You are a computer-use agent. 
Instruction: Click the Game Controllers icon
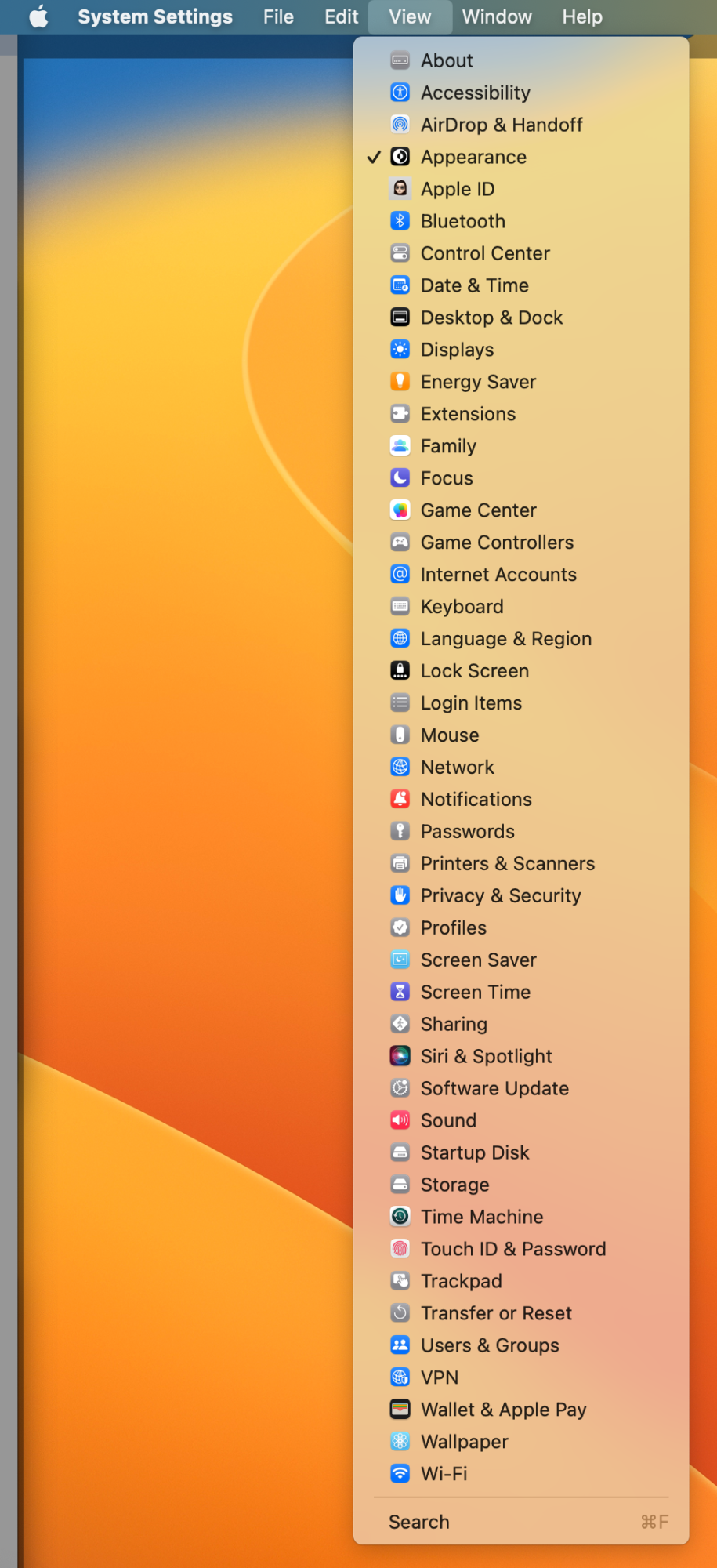pyautogui.click(x=400, y=543)
